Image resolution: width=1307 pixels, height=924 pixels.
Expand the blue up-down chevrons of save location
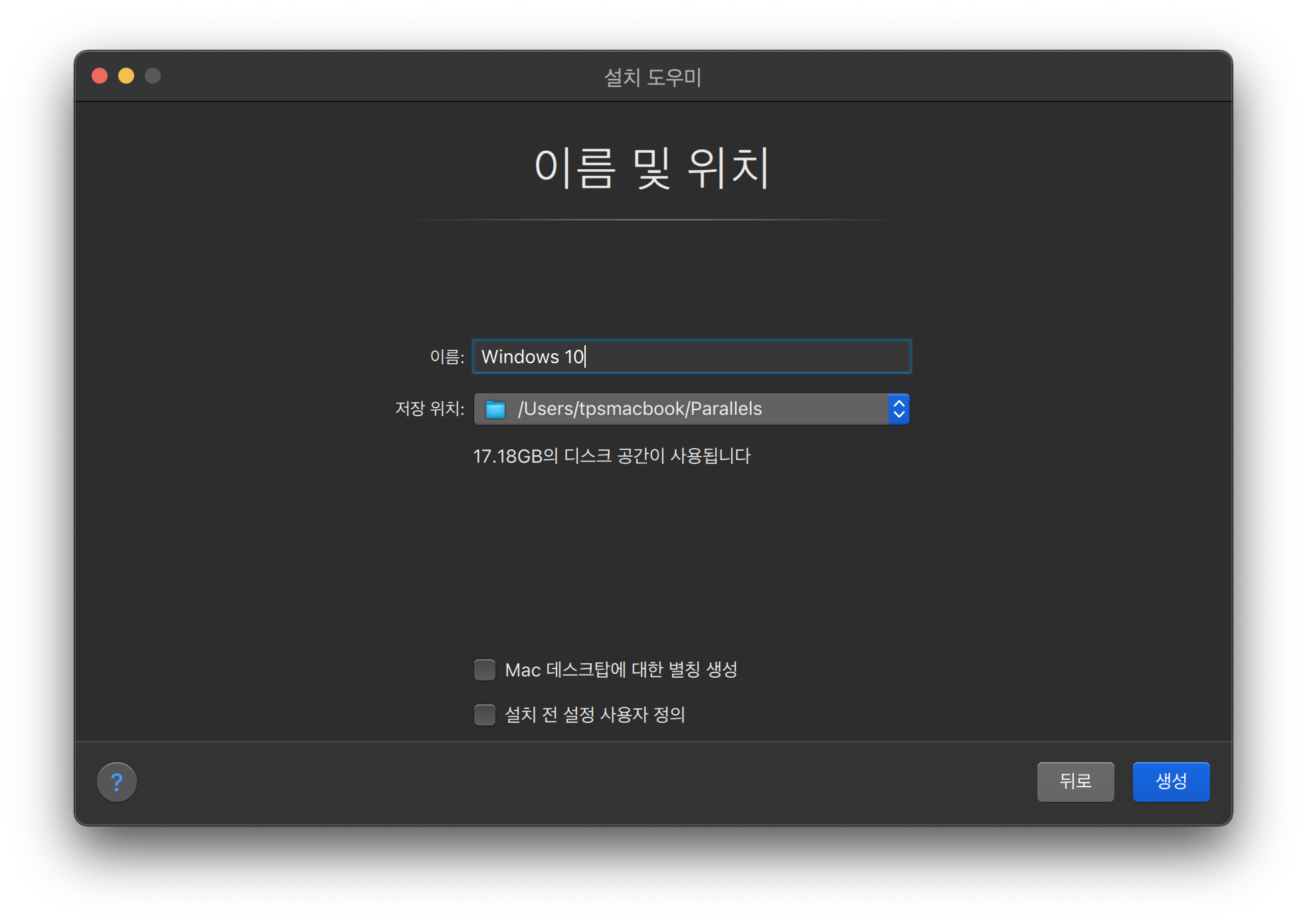[899, 409]
